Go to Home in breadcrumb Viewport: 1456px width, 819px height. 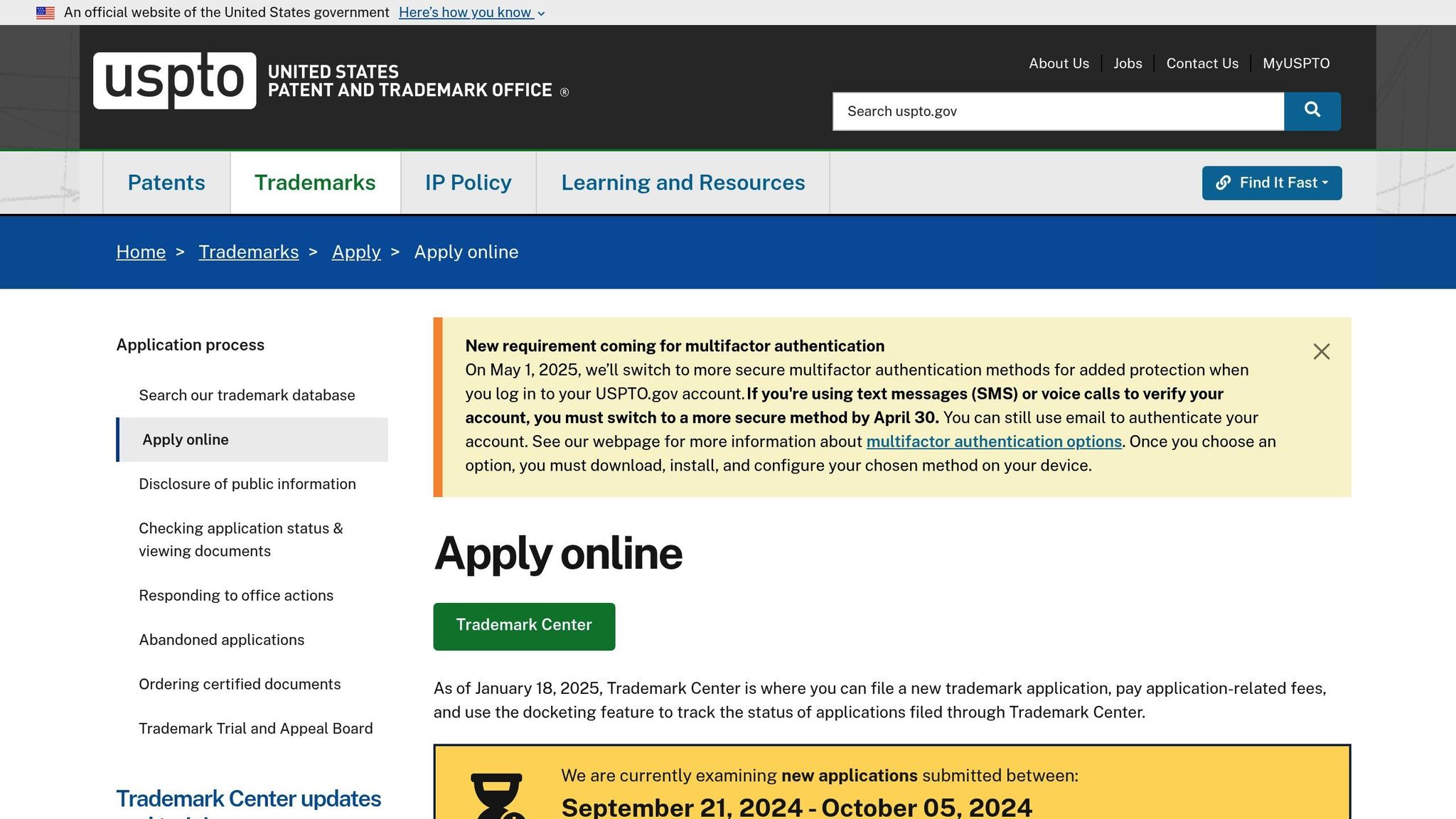(x=141, y=252)
